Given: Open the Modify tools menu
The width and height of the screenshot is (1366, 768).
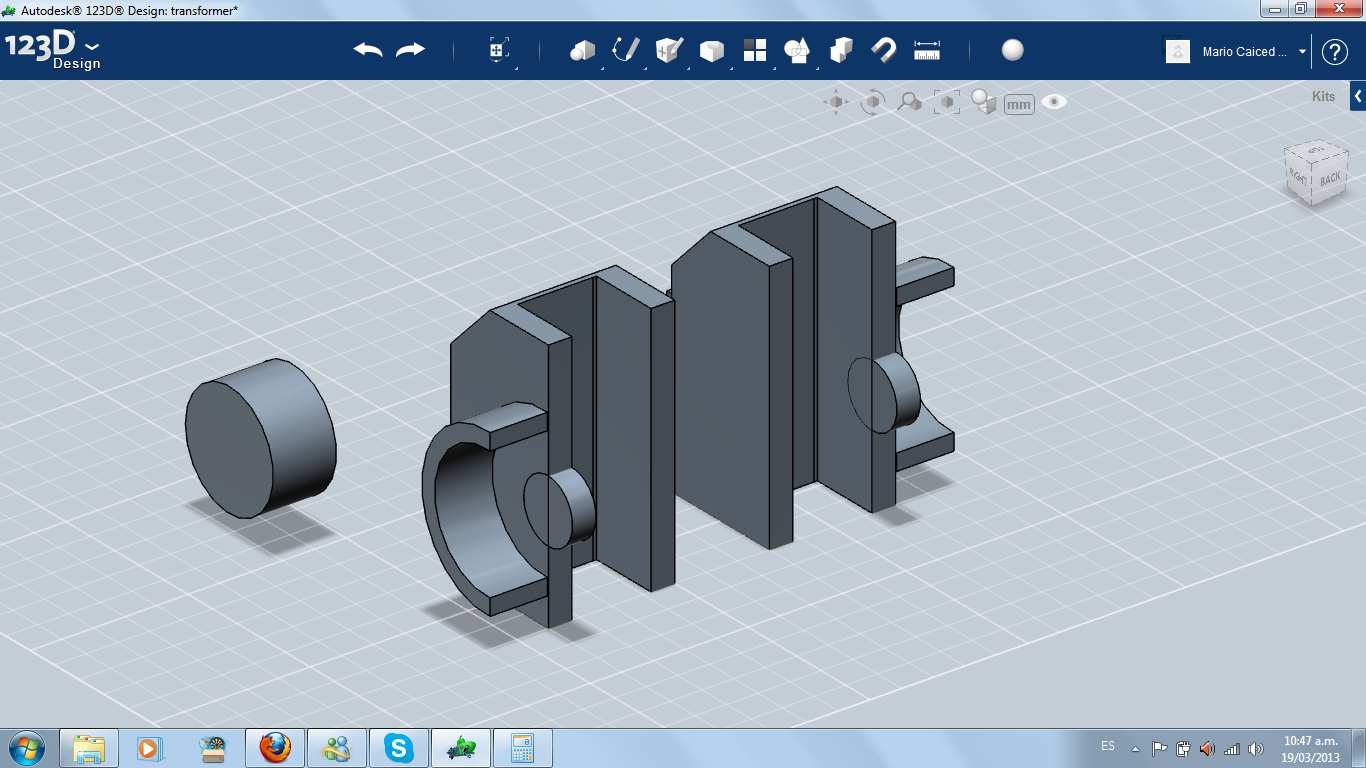Looking at the screenshot, I should point(711,51).
